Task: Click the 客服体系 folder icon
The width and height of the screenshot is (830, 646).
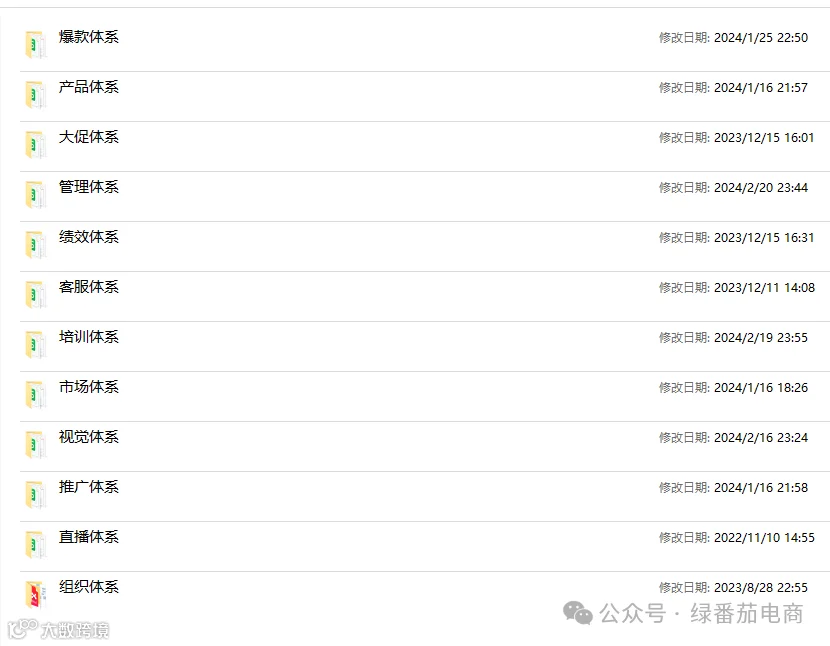Action: pyautogui.click(x=35, y=295)
